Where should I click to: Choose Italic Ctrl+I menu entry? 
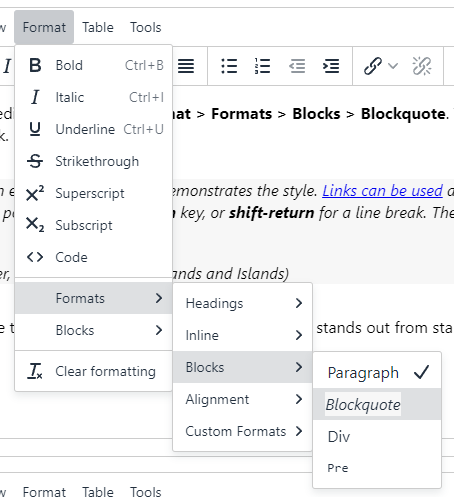94,97
